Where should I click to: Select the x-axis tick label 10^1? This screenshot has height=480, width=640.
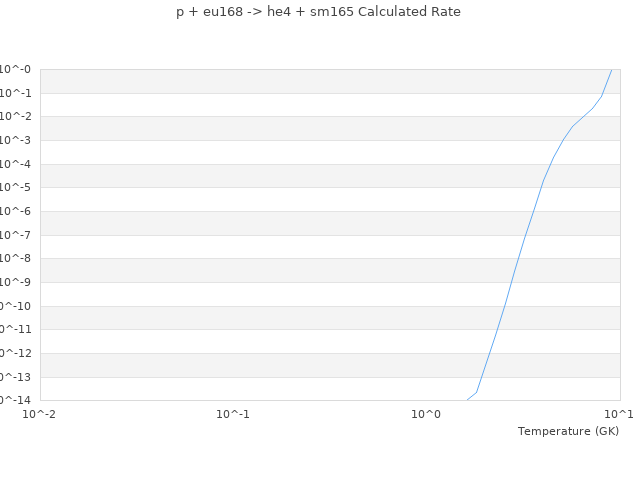[618, 414]
